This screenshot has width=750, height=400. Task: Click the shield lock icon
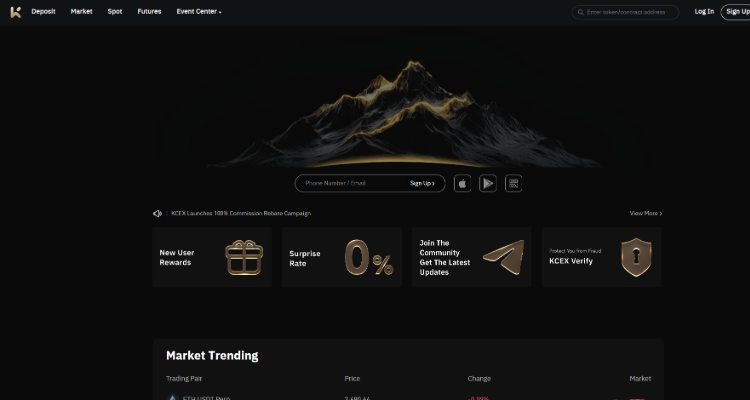tap(636, 257)
